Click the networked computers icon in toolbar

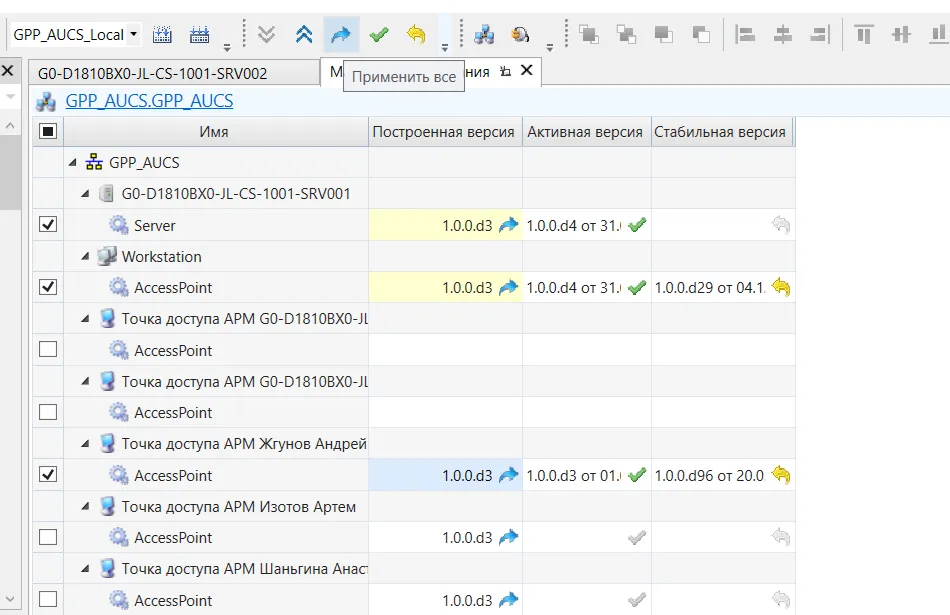coord(484,35)
